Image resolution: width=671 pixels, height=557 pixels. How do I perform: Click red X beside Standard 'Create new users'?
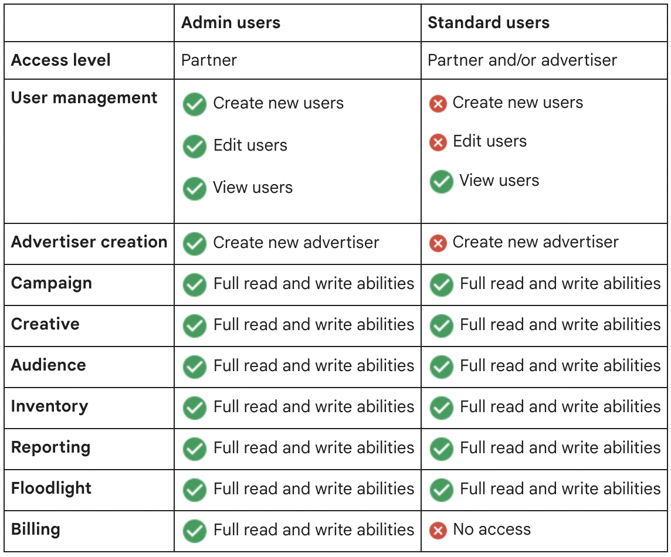pyautogui.click(x=438, y=103)
